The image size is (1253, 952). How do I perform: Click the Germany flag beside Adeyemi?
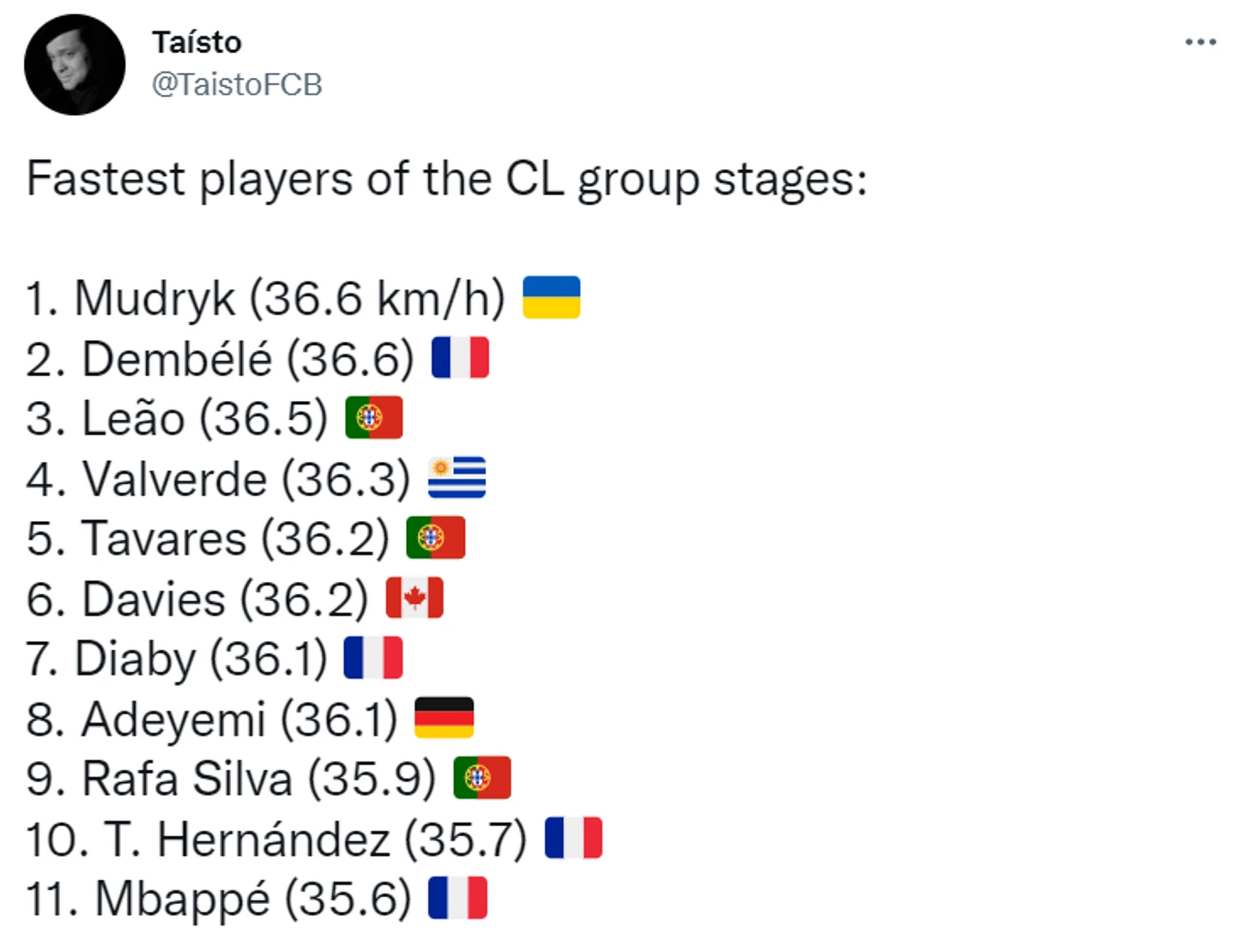[444, 719]
